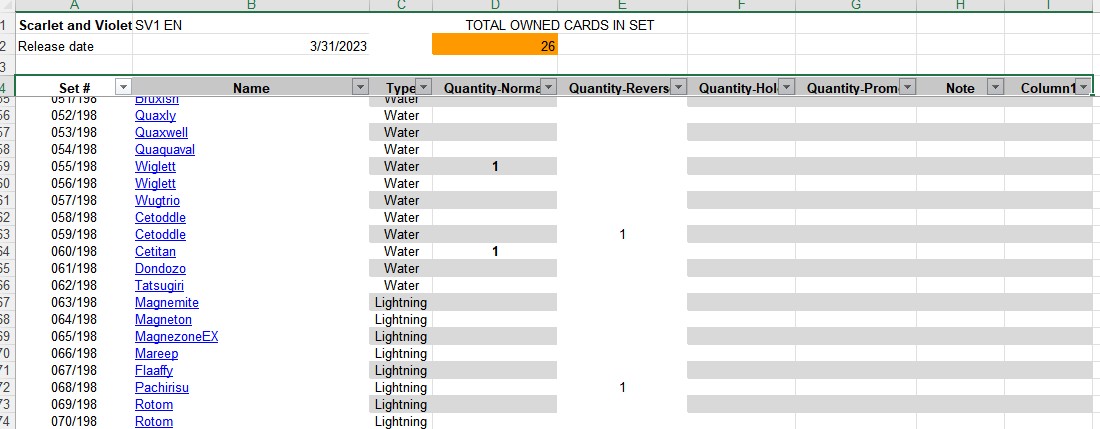Viewport: 1100px width, 429px height.
Task: Open the Set # column filter dropdown
Action: (123, 88)
